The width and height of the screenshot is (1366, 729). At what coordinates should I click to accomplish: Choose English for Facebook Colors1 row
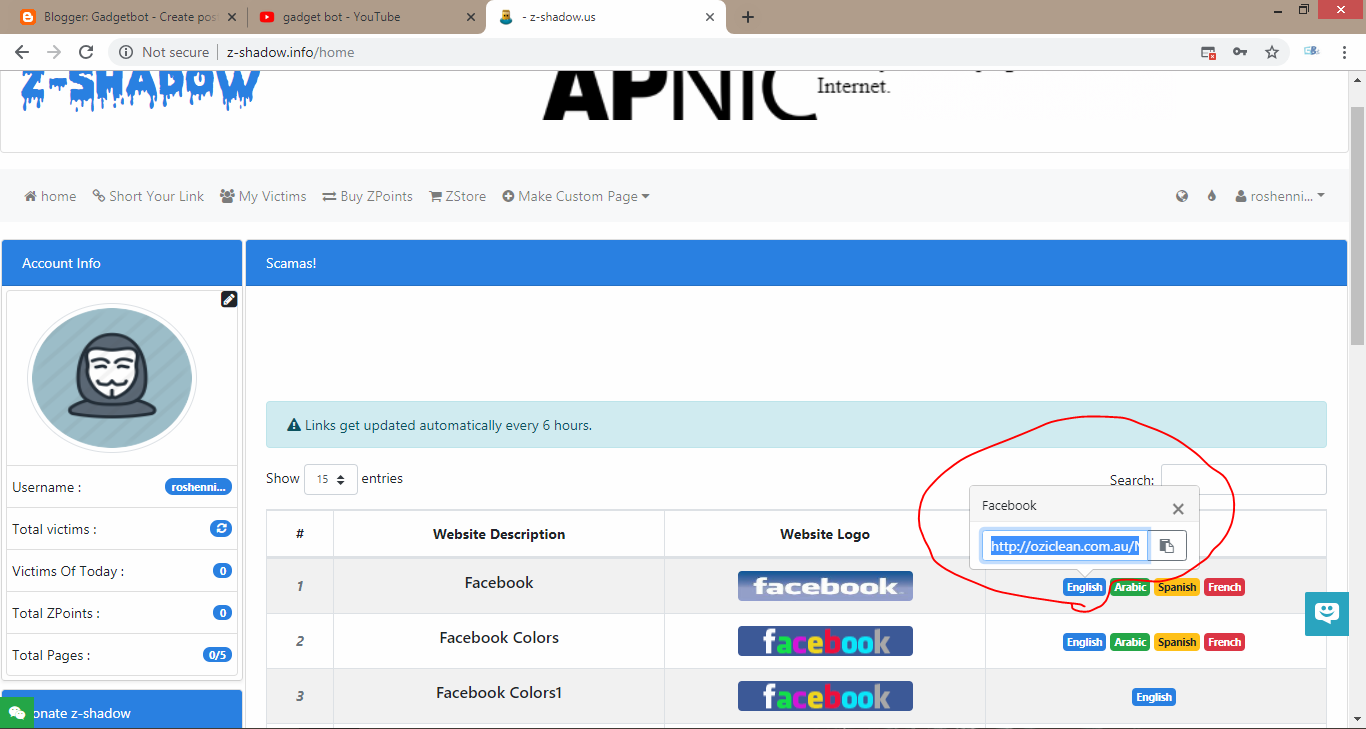click(1154, 697)
